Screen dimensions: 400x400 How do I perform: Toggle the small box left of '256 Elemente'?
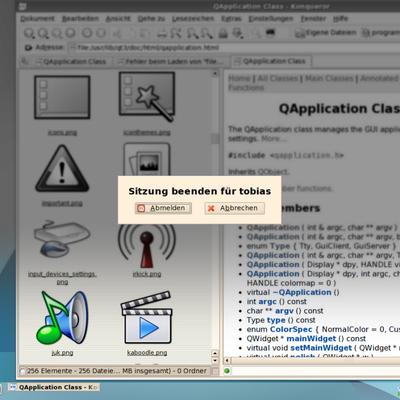[22, 371]
